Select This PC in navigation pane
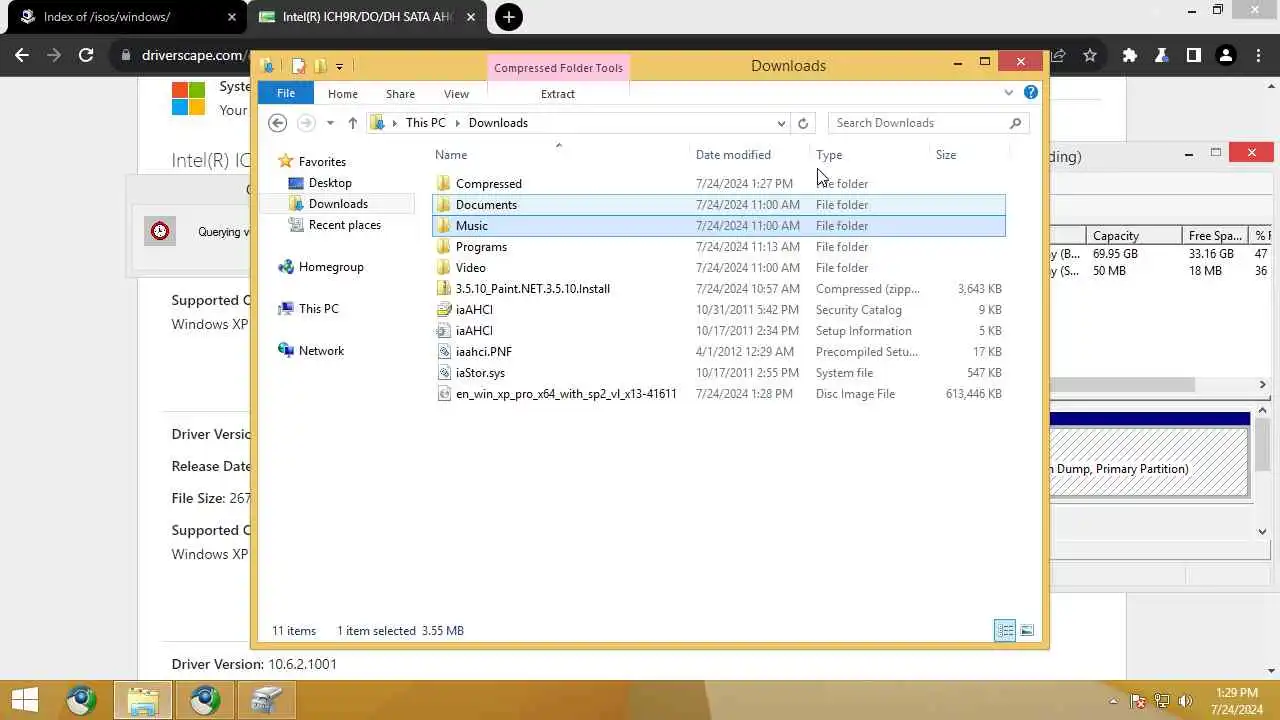1280x720 pixels. [318, 309]
